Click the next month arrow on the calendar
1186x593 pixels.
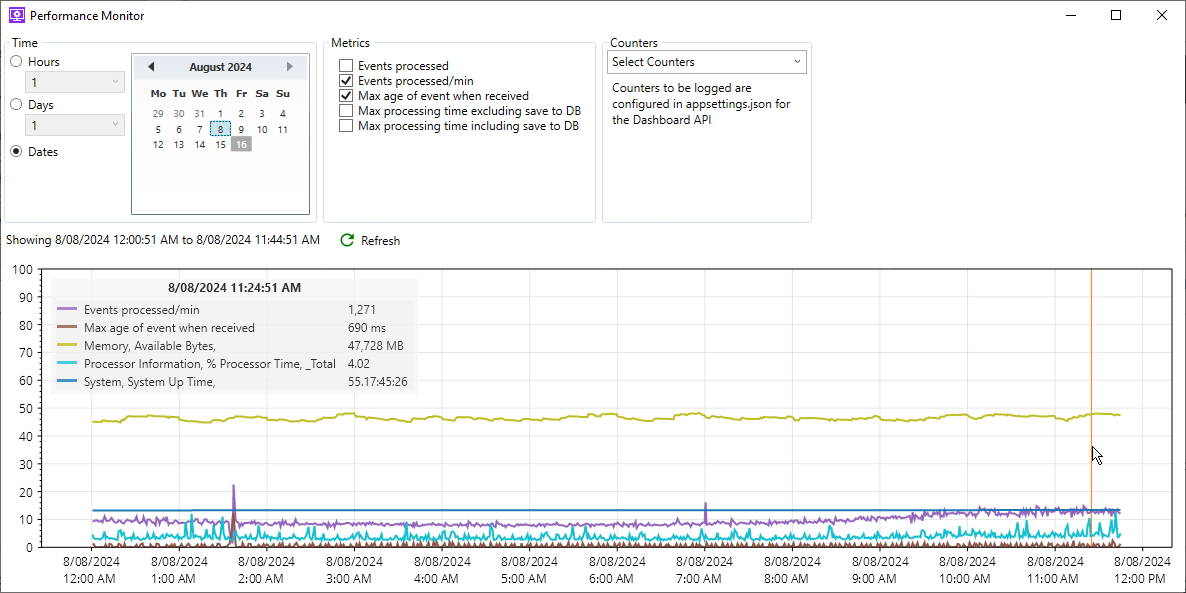[x=290, y=66]
